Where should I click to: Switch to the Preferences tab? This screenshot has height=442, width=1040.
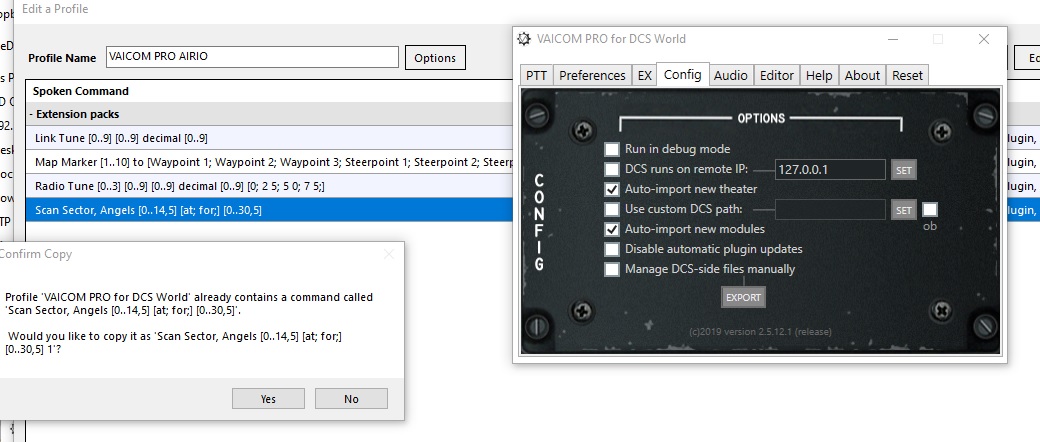pyautogui.click(x=592, y=76)
